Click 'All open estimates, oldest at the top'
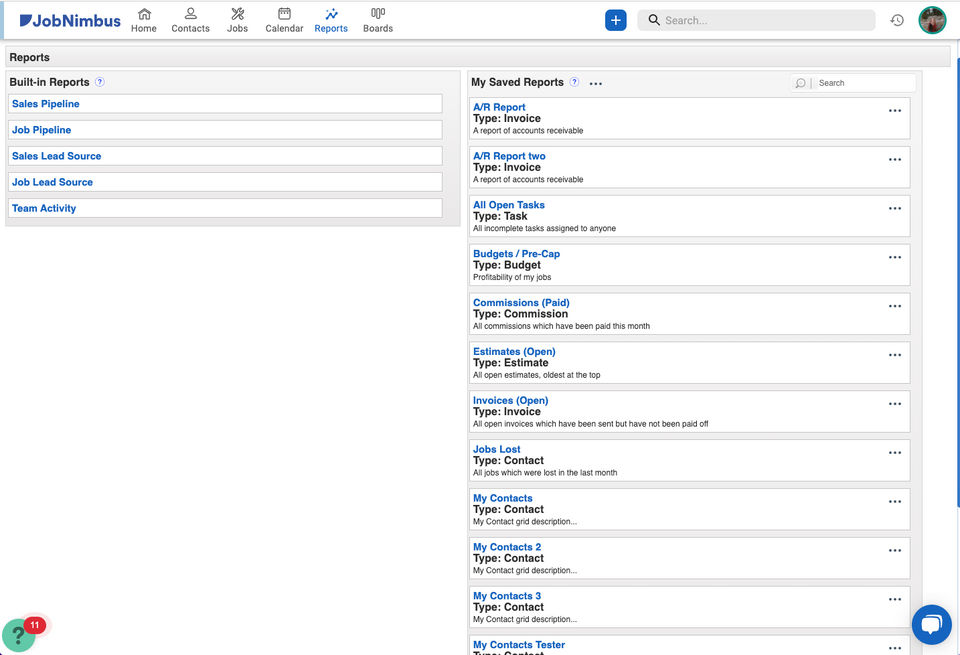 coord(536,375)
